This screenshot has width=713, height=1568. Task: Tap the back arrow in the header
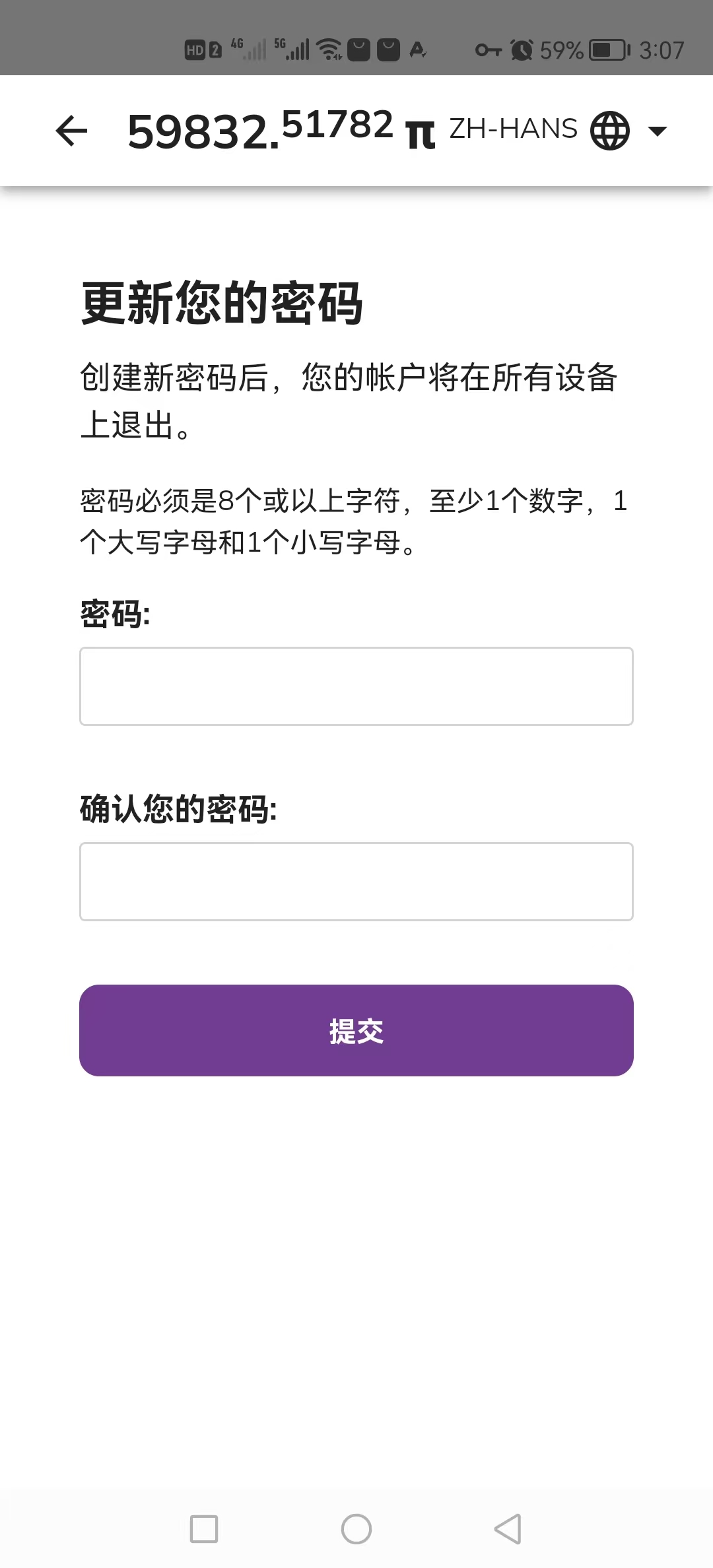click(71, 131)
